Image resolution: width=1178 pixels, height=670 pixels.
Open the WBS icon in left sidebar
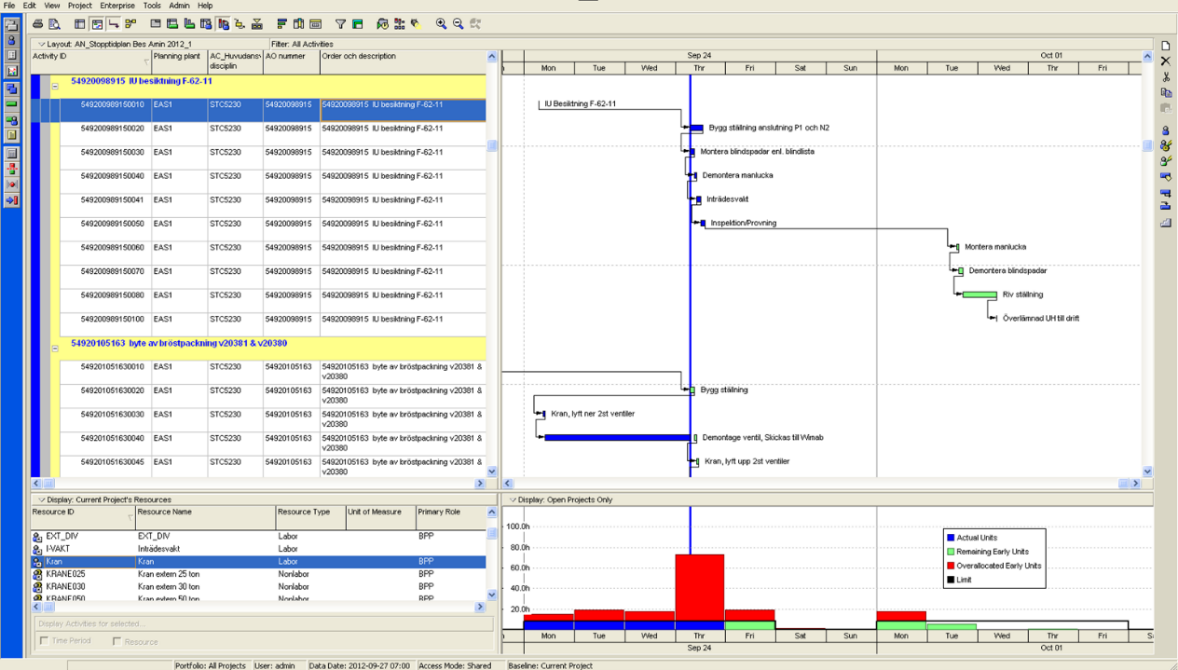[x=12, y=89]
